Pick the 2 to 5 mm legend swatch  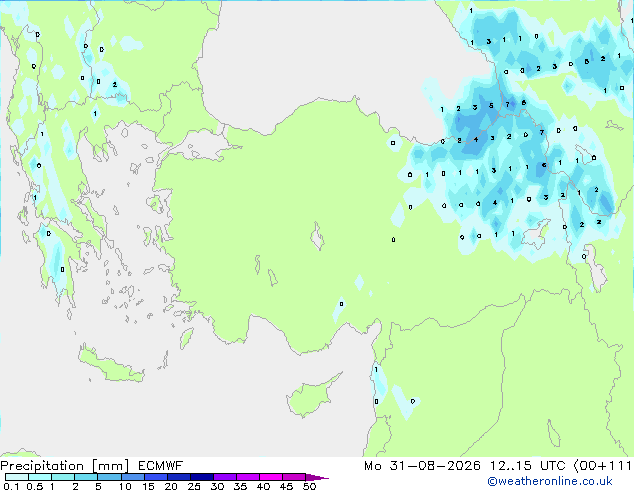86,477
